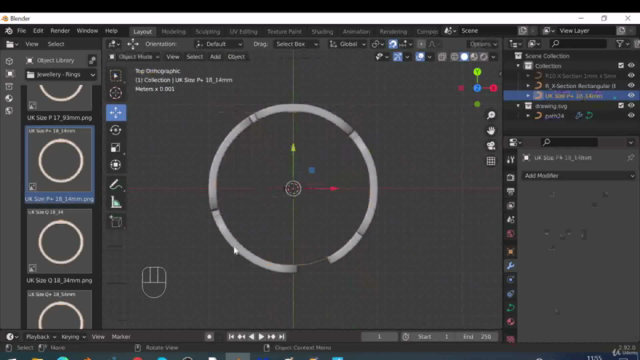The height and width of the screenshot is (360, 640).
Task: Toggle visibility of drawing.svg collection
Action: click(631, 106)
